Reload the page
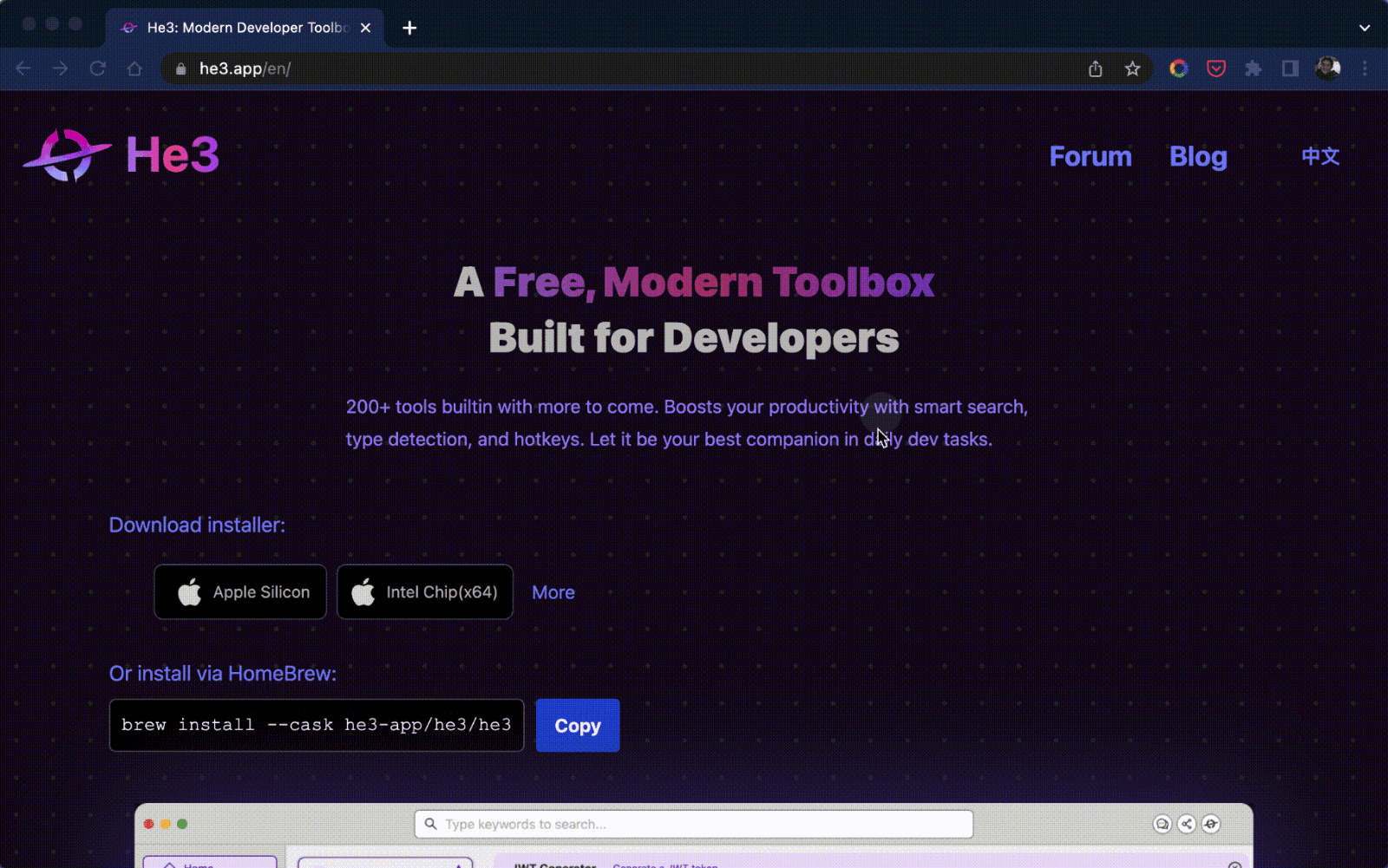This screenshot has width=1388, height=868. [98, 69]
